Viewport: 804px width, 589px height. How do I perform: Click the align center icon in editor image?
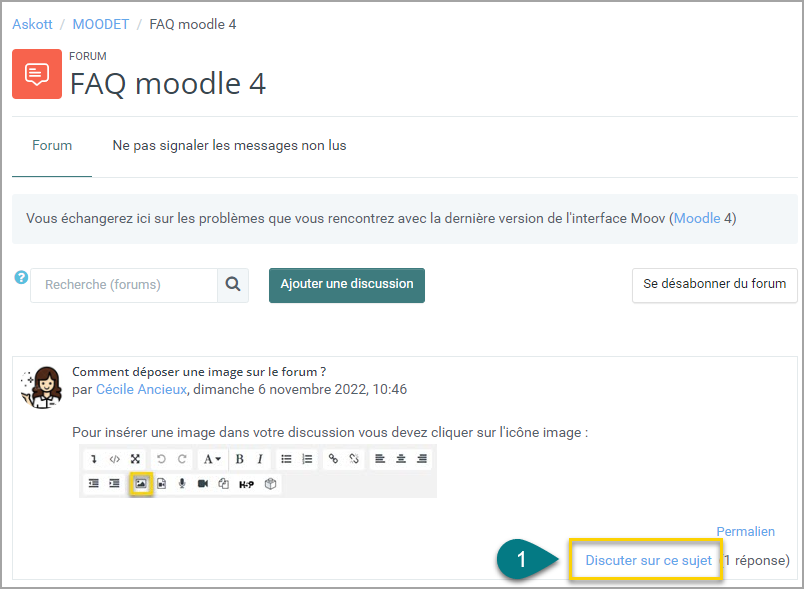[x=401, y=459]
